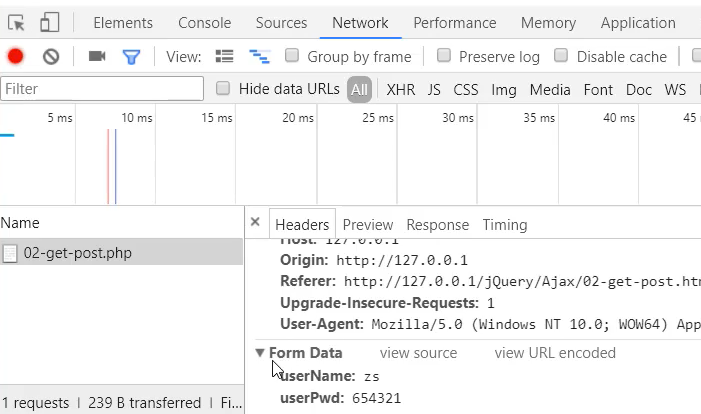The height and width of the screenshot is (414, 701).
Task: Open the Sources tab
Action: tap(281, 23)
